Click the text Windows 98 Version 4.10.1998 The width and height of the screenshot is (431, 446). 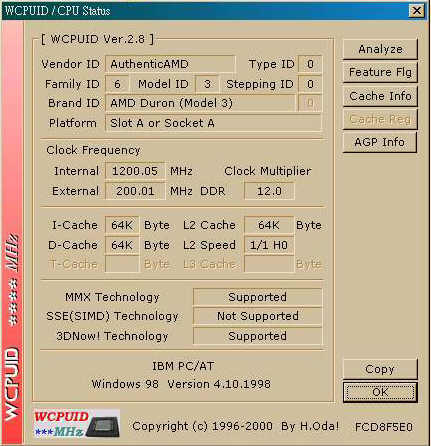tap(181, 384)
